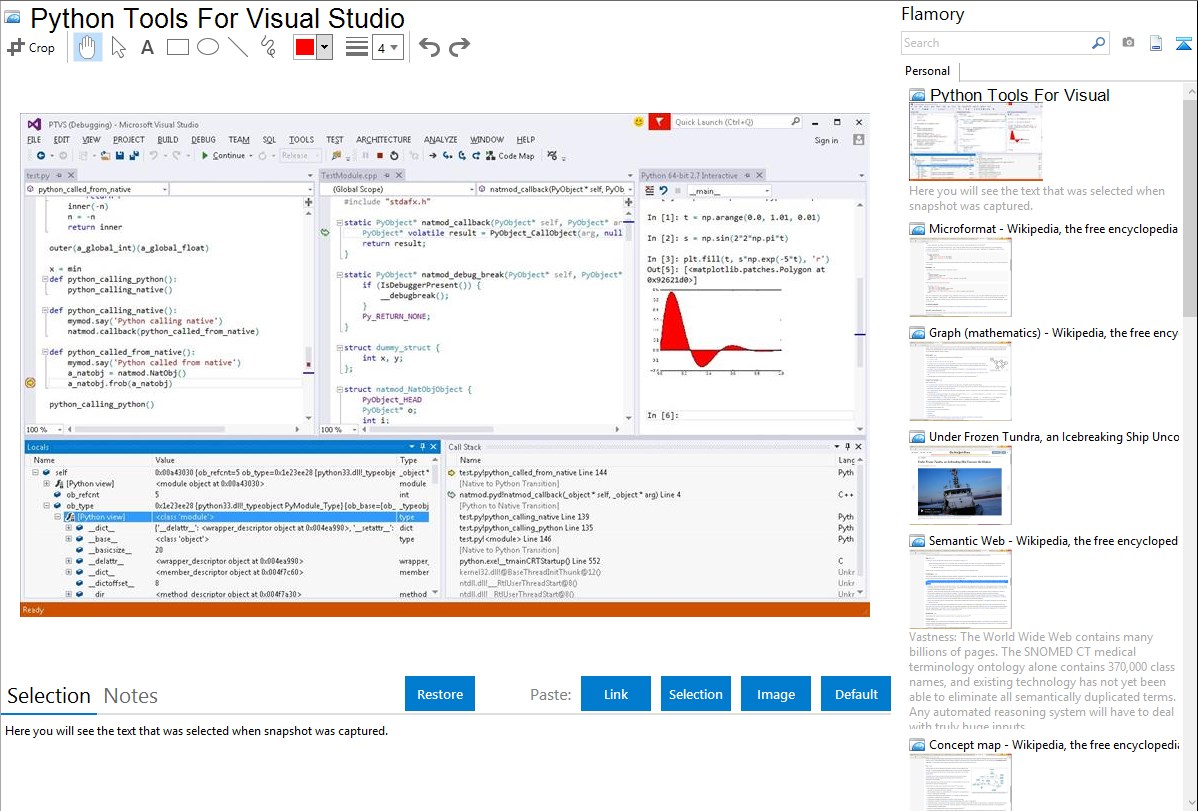Click the camera snapshot icon
This screenshot has width=1198, height=811.
tap(1128, 43)
